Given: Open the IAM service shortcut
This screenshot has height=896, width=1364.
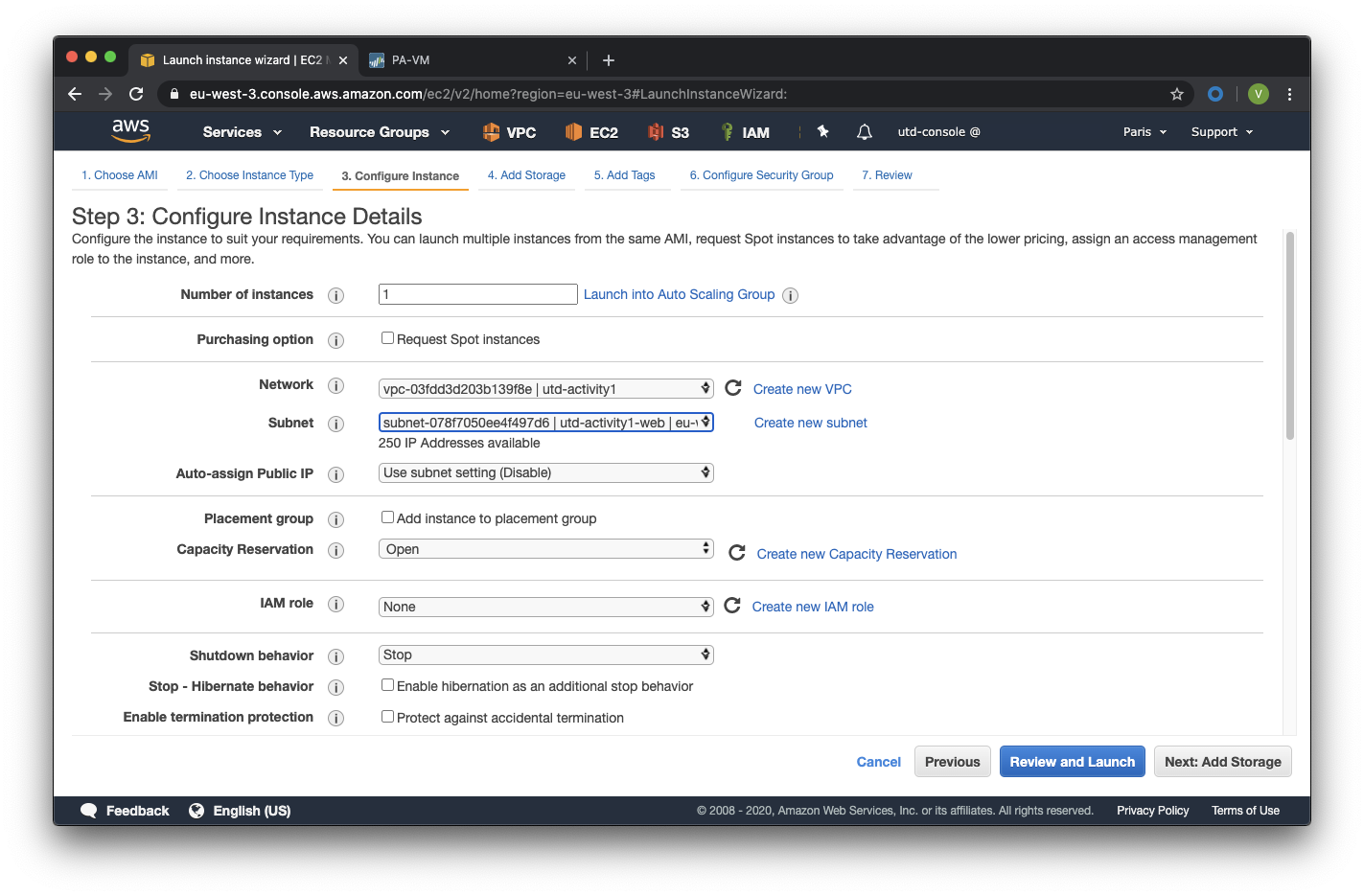Looking at the screenshot, I should [745, 132].
